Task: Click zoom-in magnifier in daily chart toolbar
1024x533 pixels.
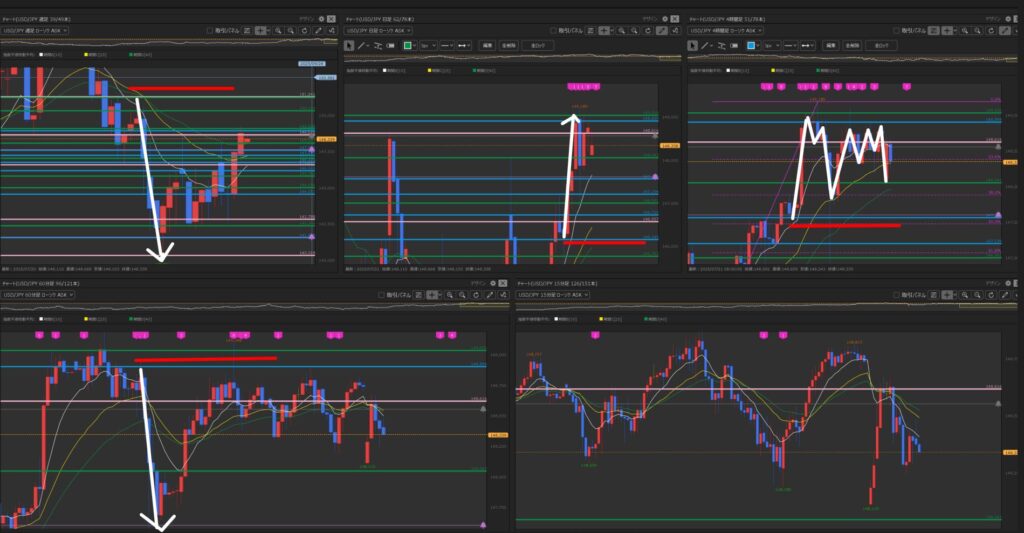Action: [621, 31]
